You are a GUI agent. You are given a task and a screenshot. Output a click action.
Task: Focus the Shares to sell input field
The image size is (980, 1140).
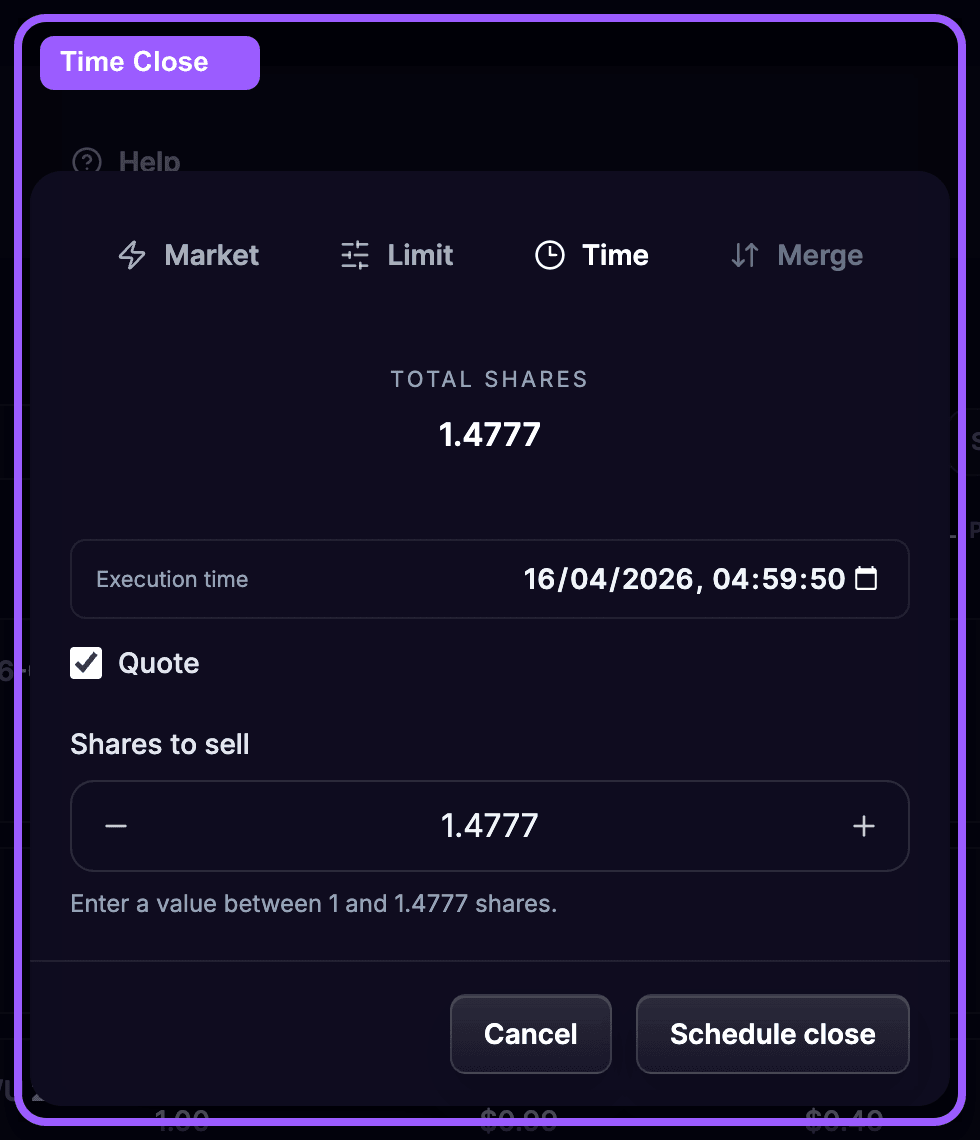point(489,826)
